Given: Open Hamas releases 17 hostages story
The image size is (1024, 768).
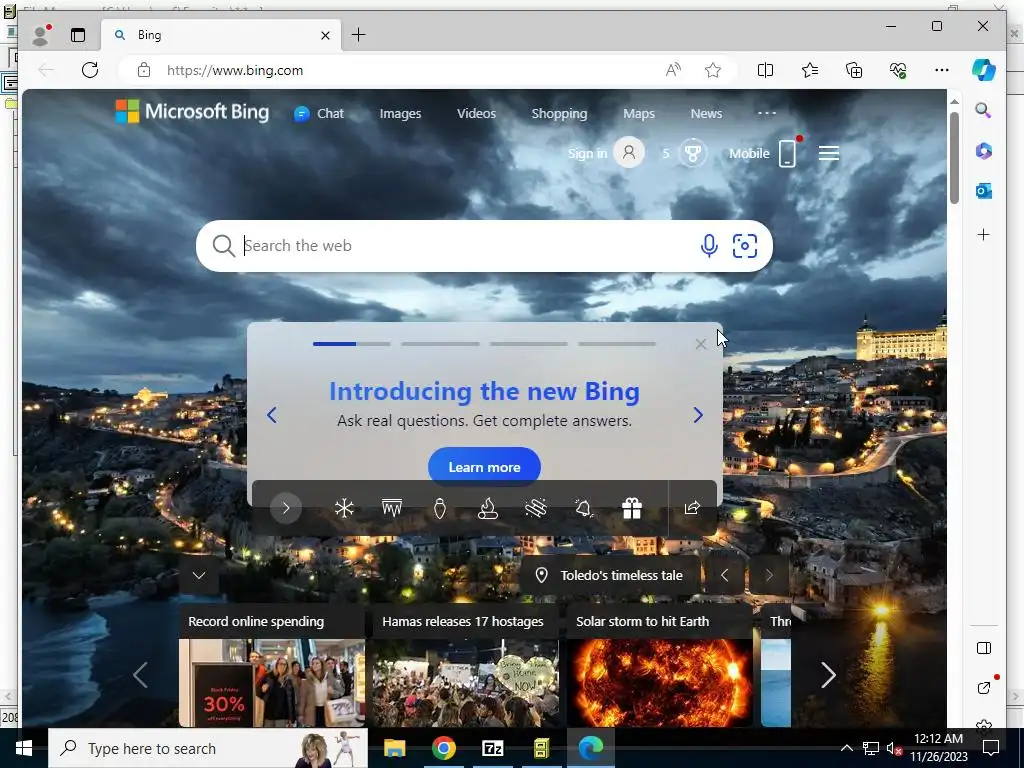Looking at the screenshot, I should click(465, 665).
